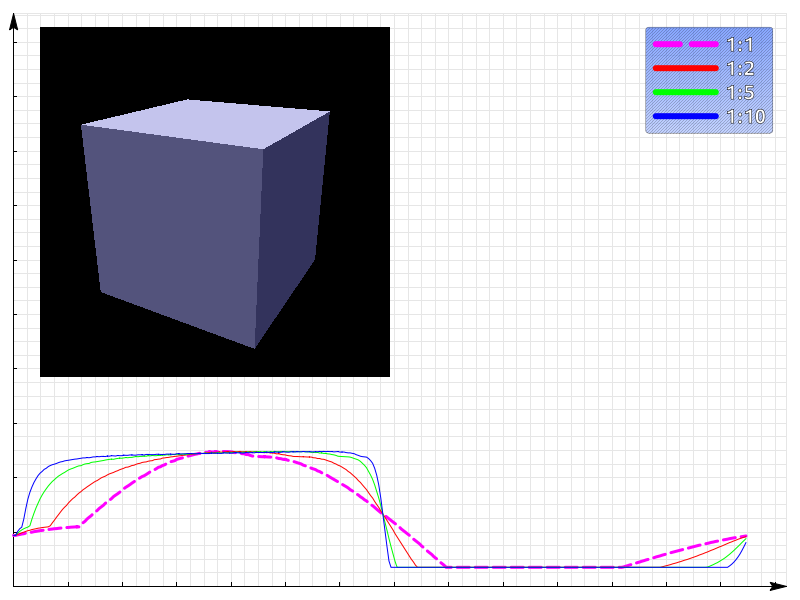Click the kink on the magenta dashed curve

(80, 526)
